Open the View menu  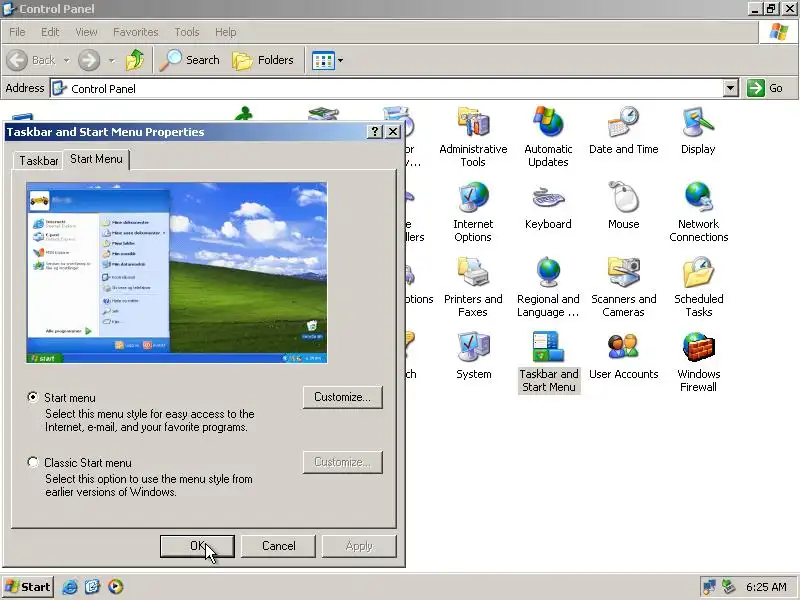[x=86, y=32]
